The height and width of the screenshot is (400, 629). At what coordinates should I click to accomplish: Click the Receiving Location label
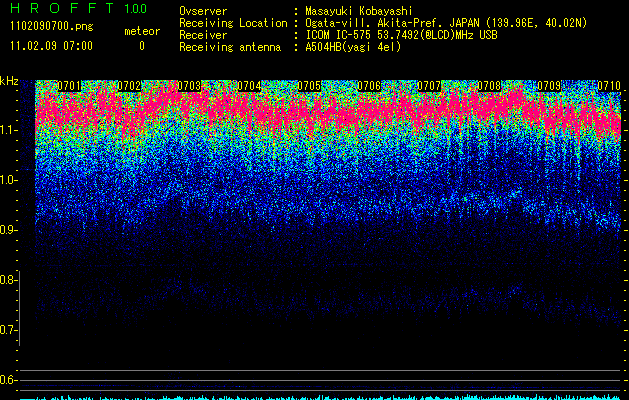point(233,23)
